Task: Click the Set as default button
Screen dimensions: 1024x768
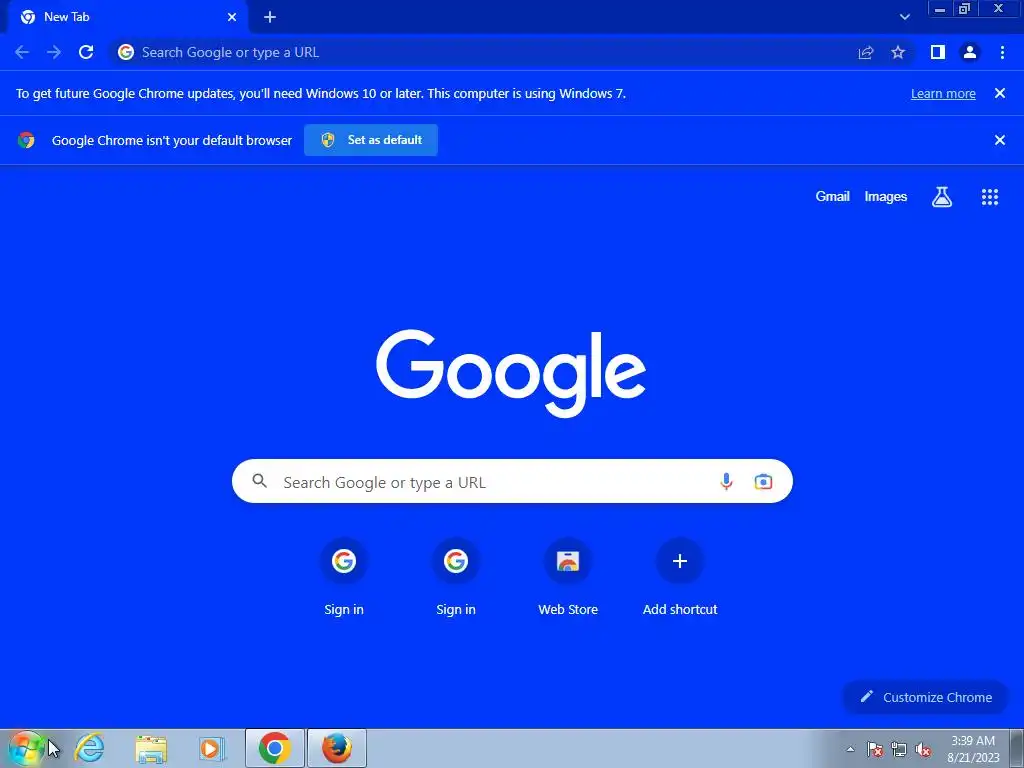Action: pos(371,140)
